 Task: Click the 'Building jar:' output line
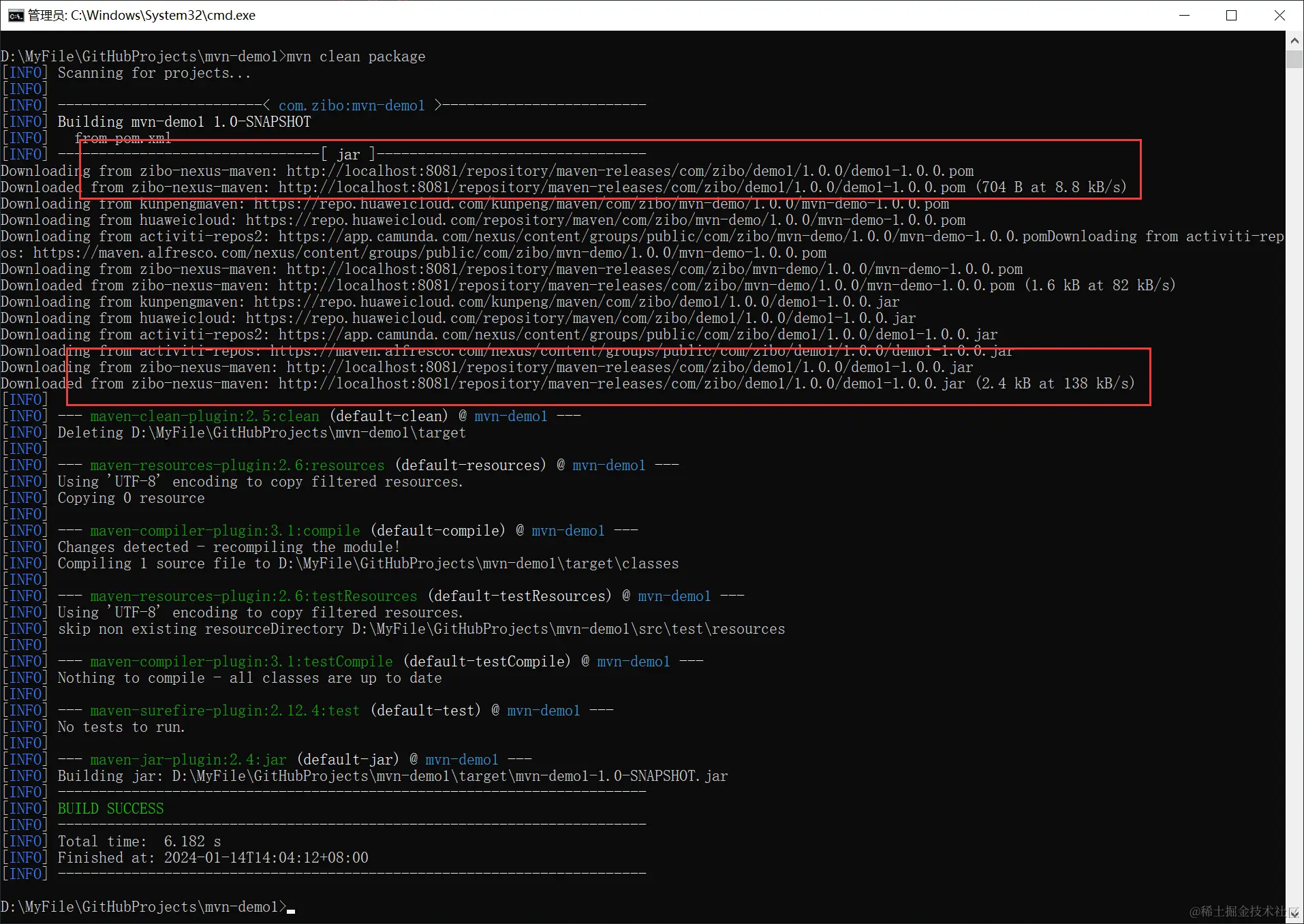pyautogui.click(x=392, y=776)
